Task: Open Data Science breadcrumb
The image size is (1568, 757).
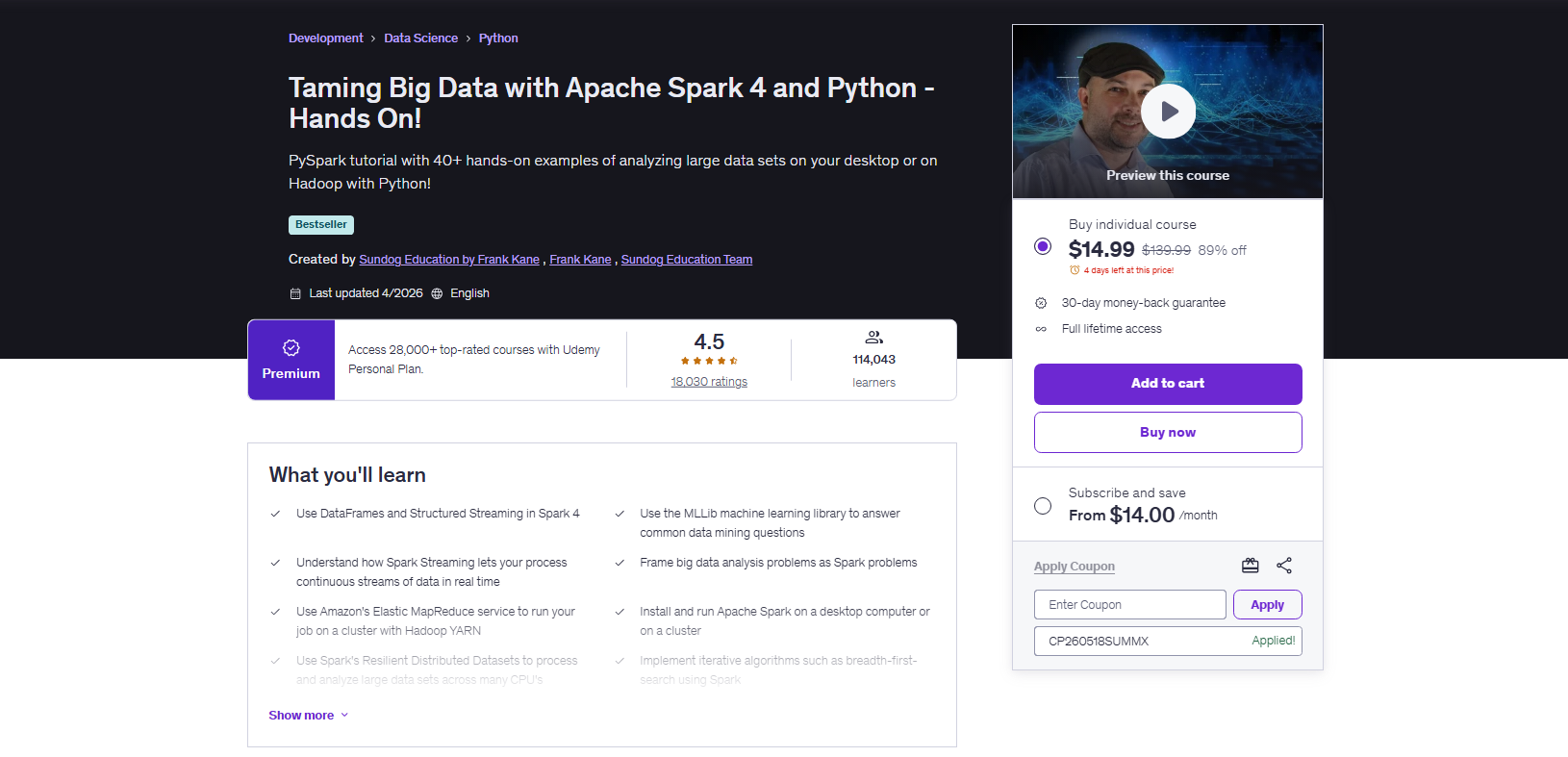Action: point(421,38)
